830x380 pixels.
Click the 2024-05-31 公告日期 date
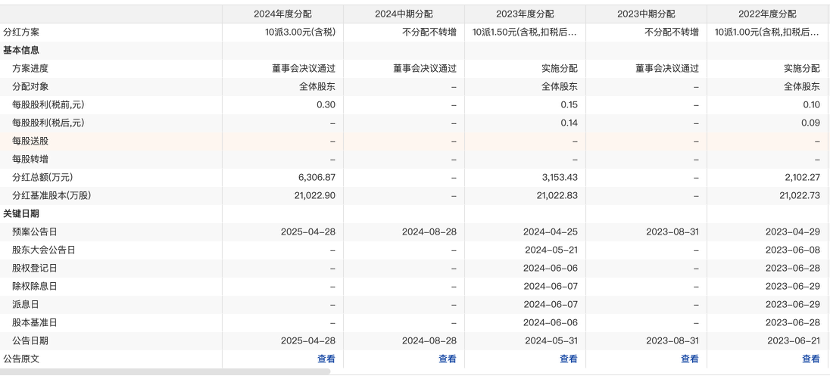(x=551, y=341)
